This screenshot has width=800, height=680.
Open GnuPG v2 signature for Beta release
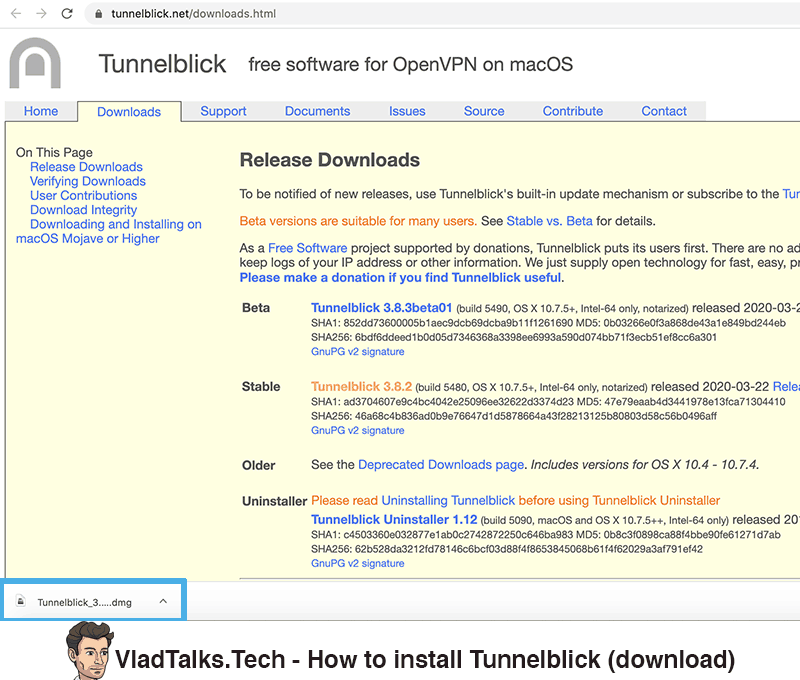click(x=358, y=351)
